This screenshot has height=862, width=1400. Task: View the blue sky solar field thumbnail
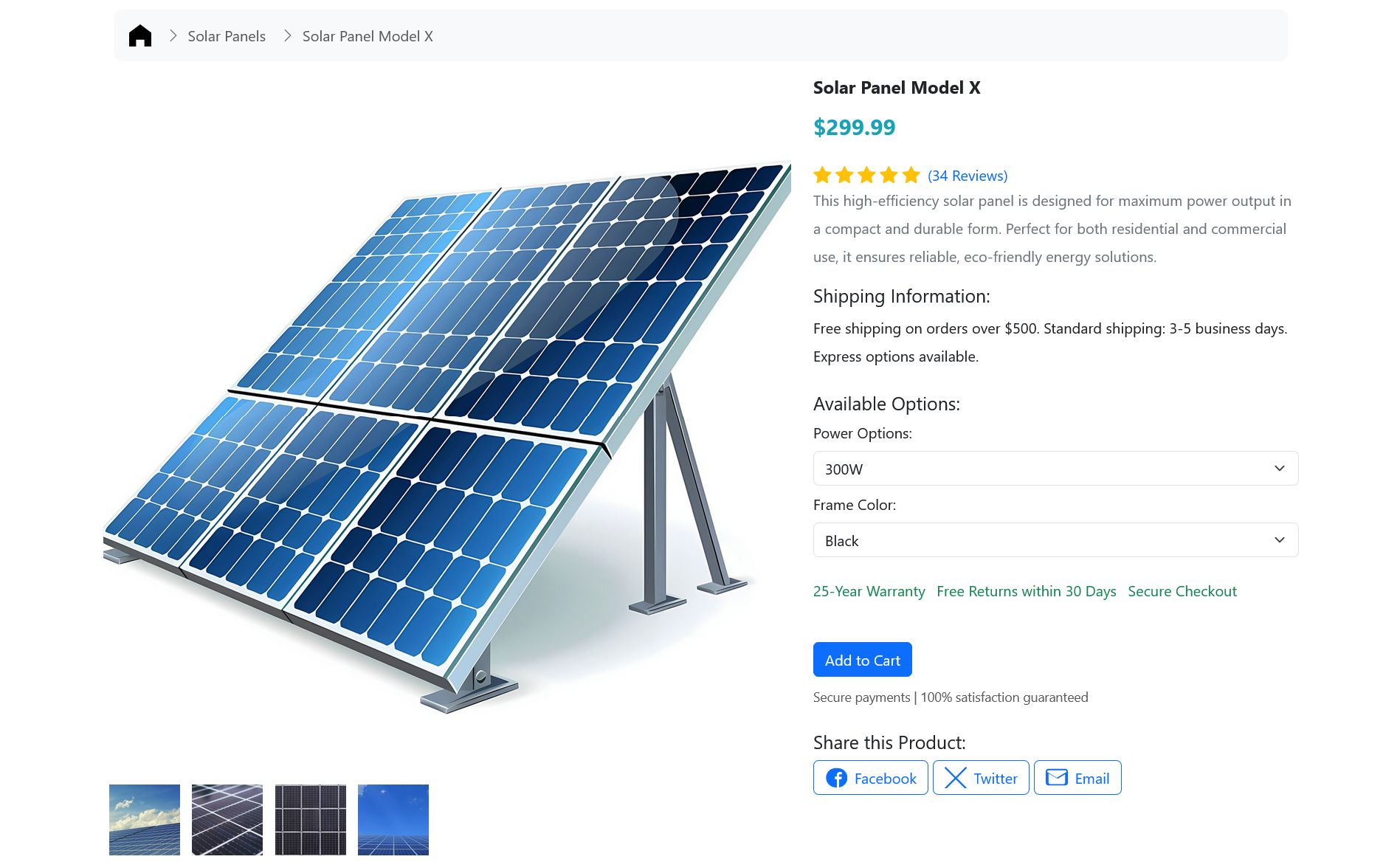393,819
